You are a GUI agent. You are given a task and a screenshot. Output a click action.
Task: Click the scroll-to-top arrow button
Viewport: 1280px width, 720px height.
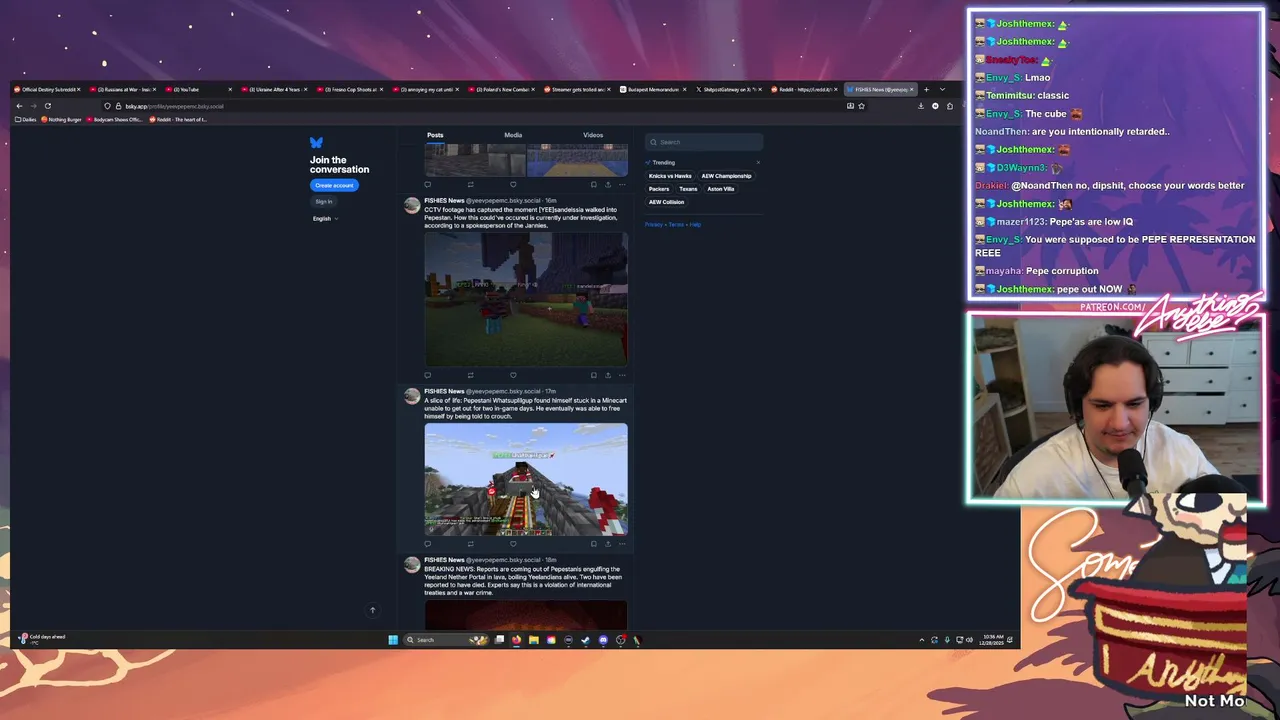pyautogui.click(x=372, y=610)
